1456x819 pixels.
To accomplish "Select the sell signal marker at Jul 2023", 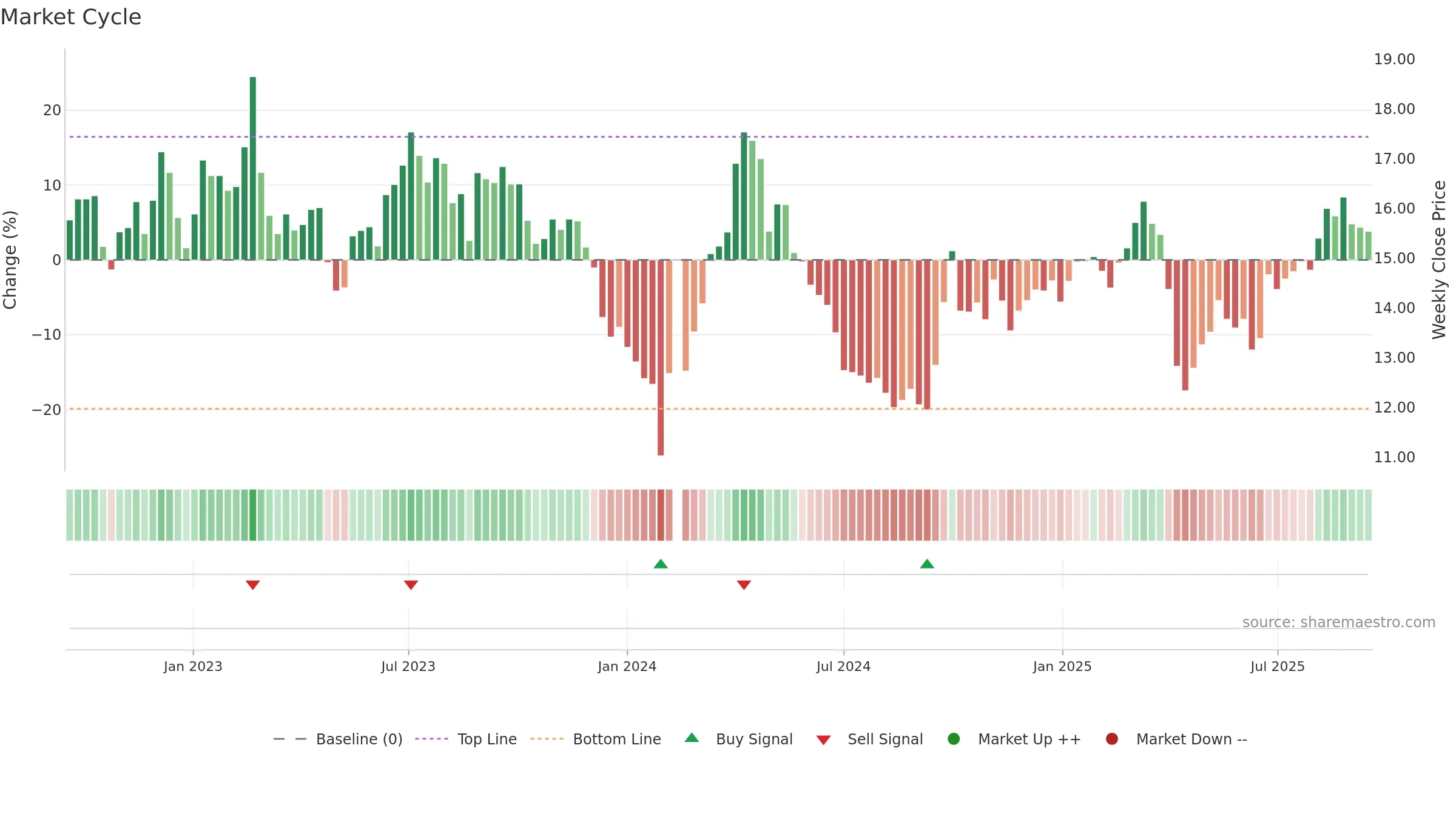I will tap(411, 585).
